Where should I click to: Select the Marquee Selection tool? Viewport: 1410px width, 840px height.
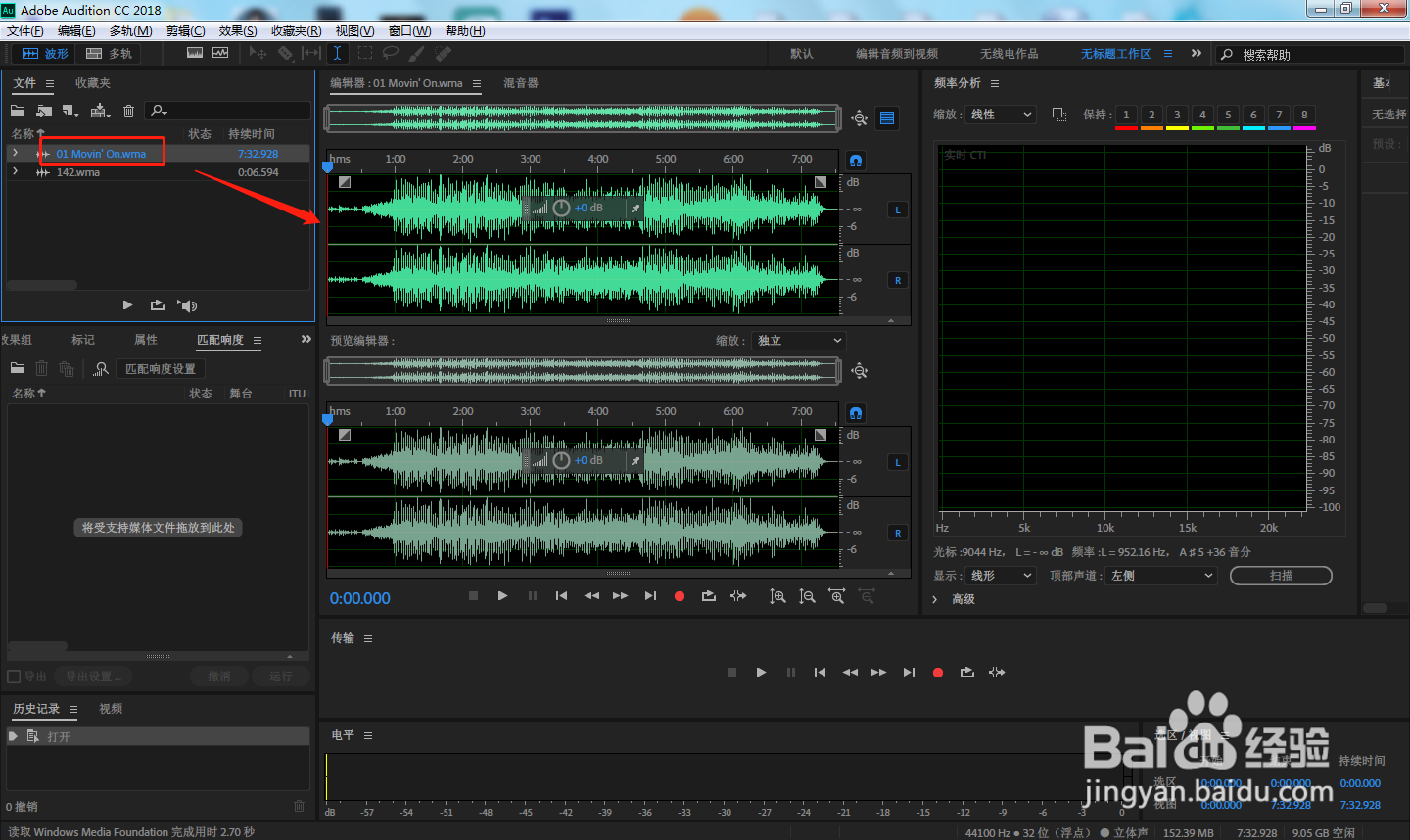tap(365, 53)
